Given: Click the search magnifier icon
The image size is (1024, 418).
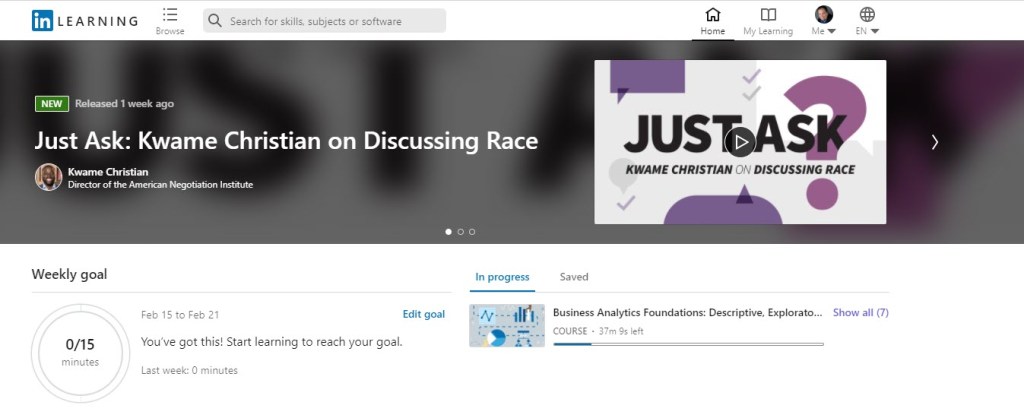Looking at the screenshot, I should point(214,20).
